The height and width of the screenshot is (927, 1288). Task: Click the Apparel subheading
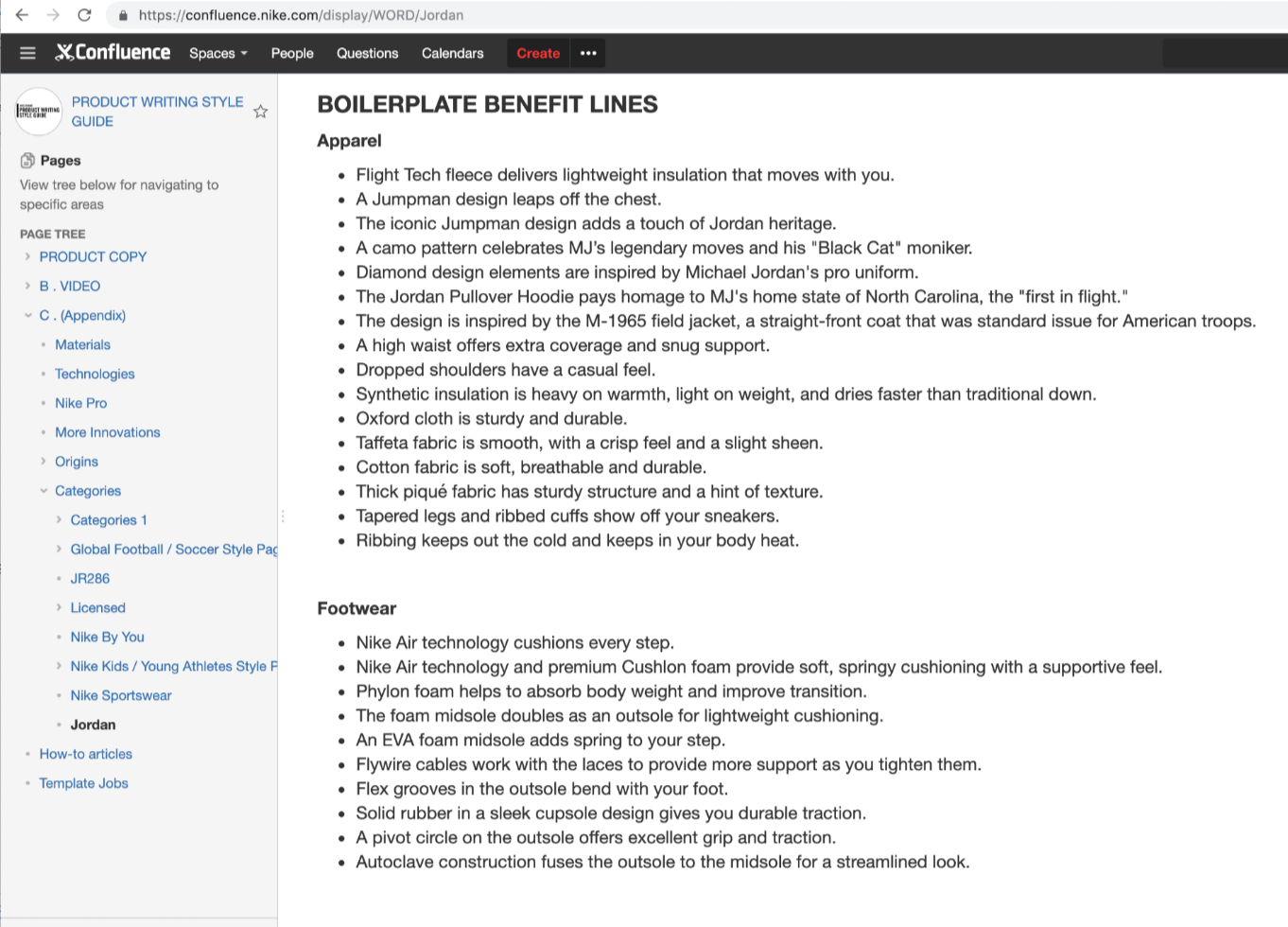click(349, 141)
